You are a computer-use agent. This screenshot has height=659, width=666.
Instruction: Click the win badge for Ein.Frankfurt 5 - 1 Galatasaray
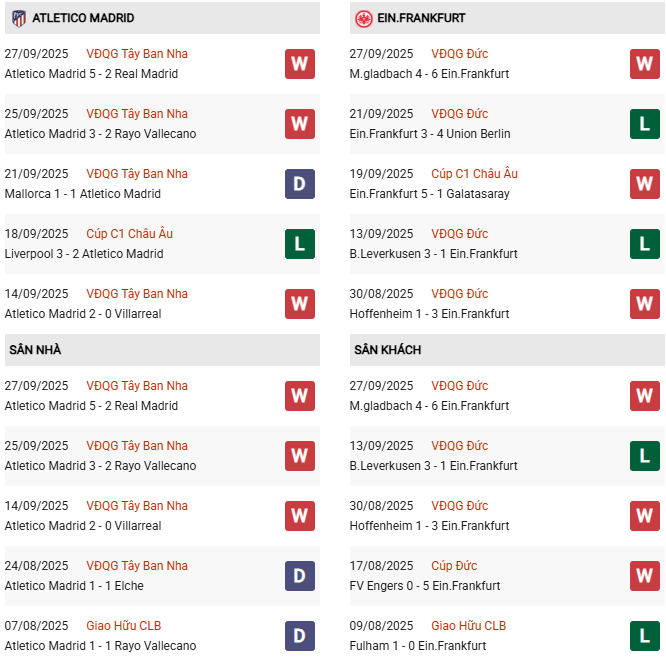[644, 184]
